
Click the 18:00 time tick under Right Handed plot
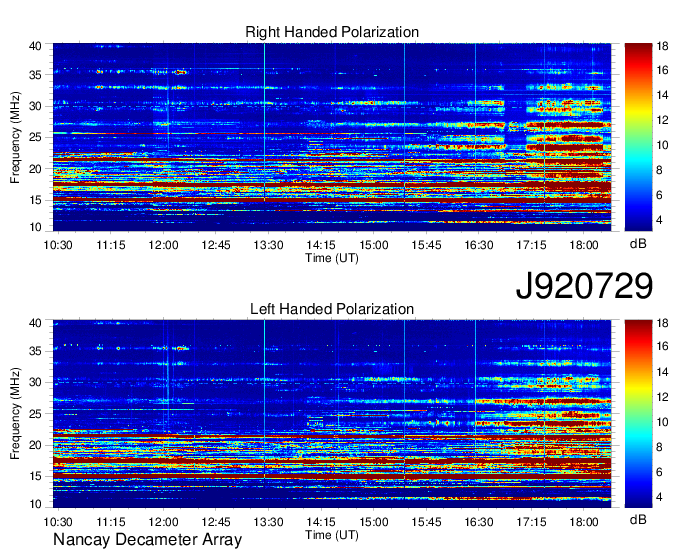[x=584, y=245]
